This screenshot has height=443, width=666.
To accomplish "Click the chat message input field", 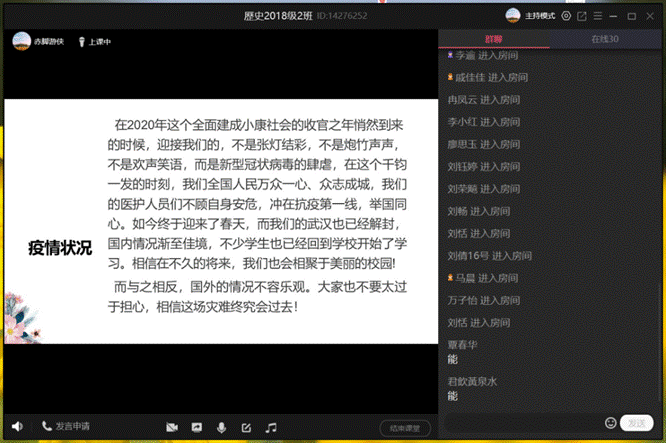I will 520,422.
